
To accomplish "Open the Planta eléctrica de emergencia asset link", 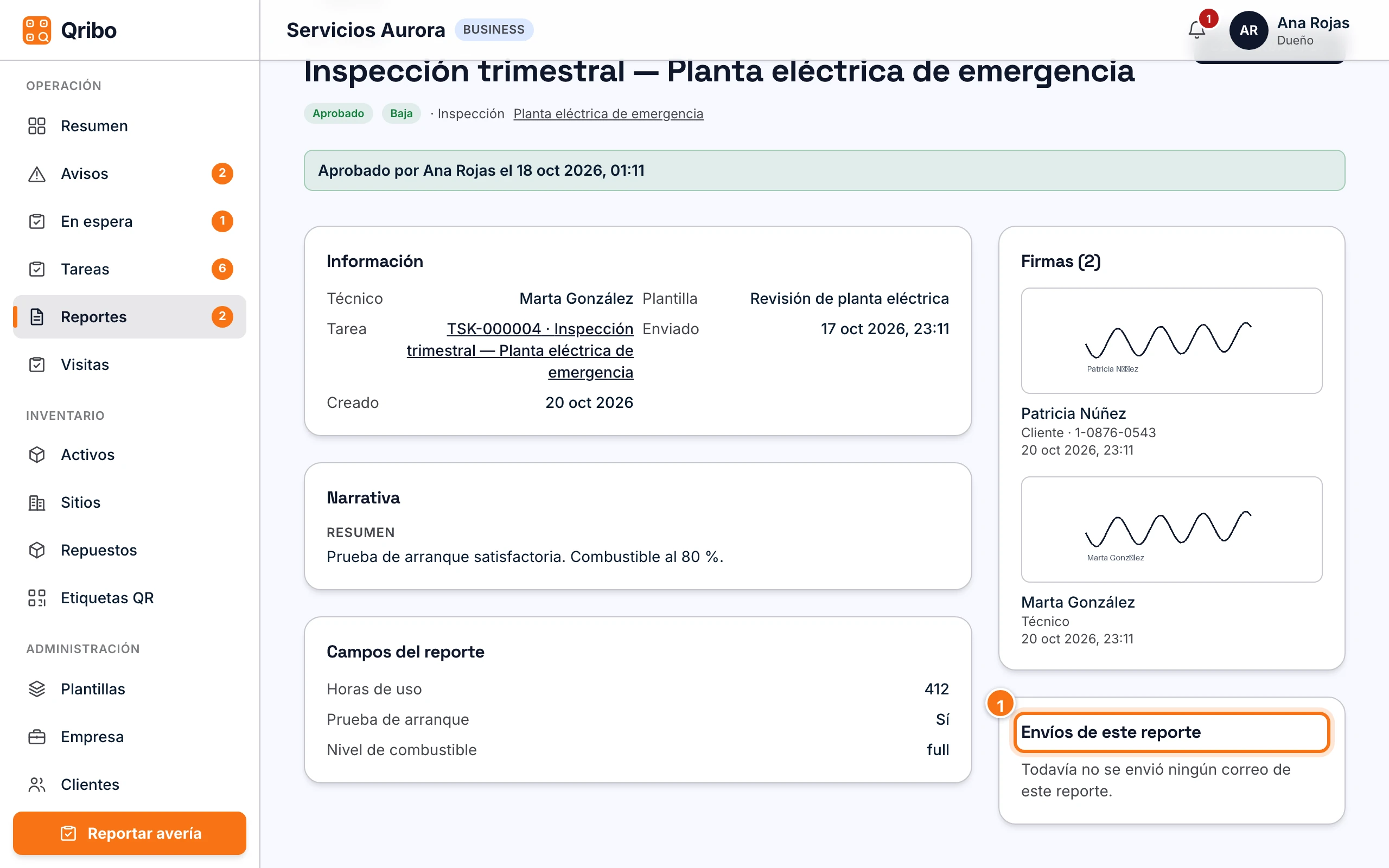I will click(608, 114).
